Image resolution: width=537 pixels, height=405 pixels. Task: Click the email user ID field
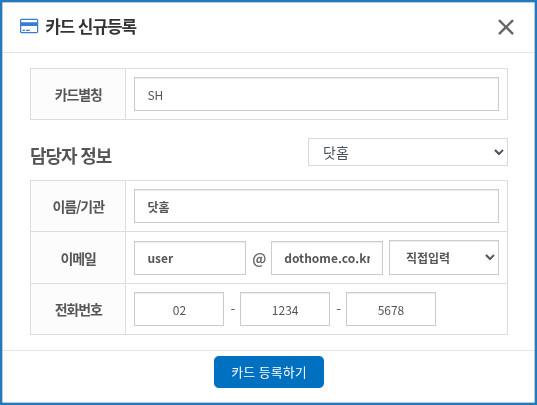click(x=190, y=258)
